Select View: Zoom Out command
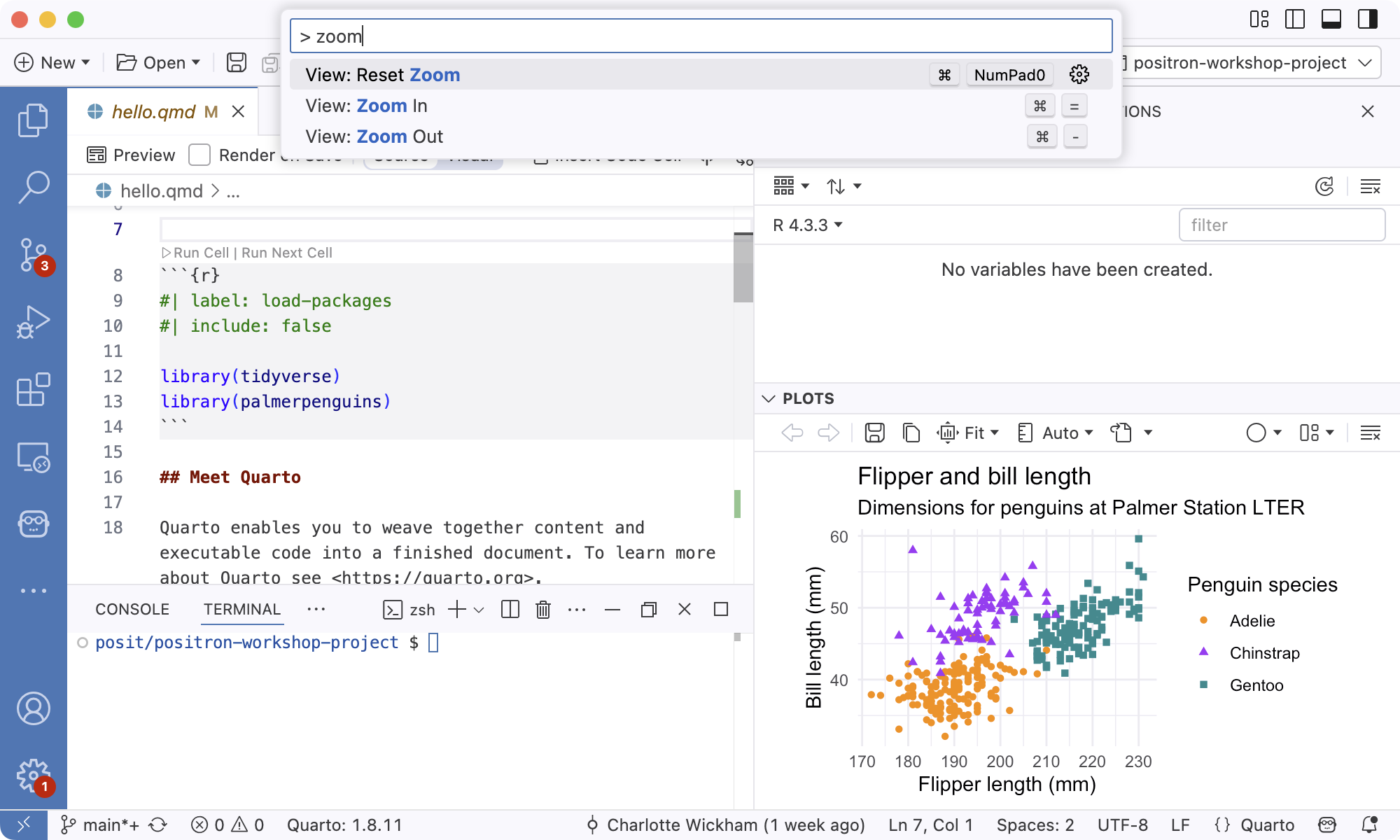The image size is (1400, 840). click(x=701, y=136)
